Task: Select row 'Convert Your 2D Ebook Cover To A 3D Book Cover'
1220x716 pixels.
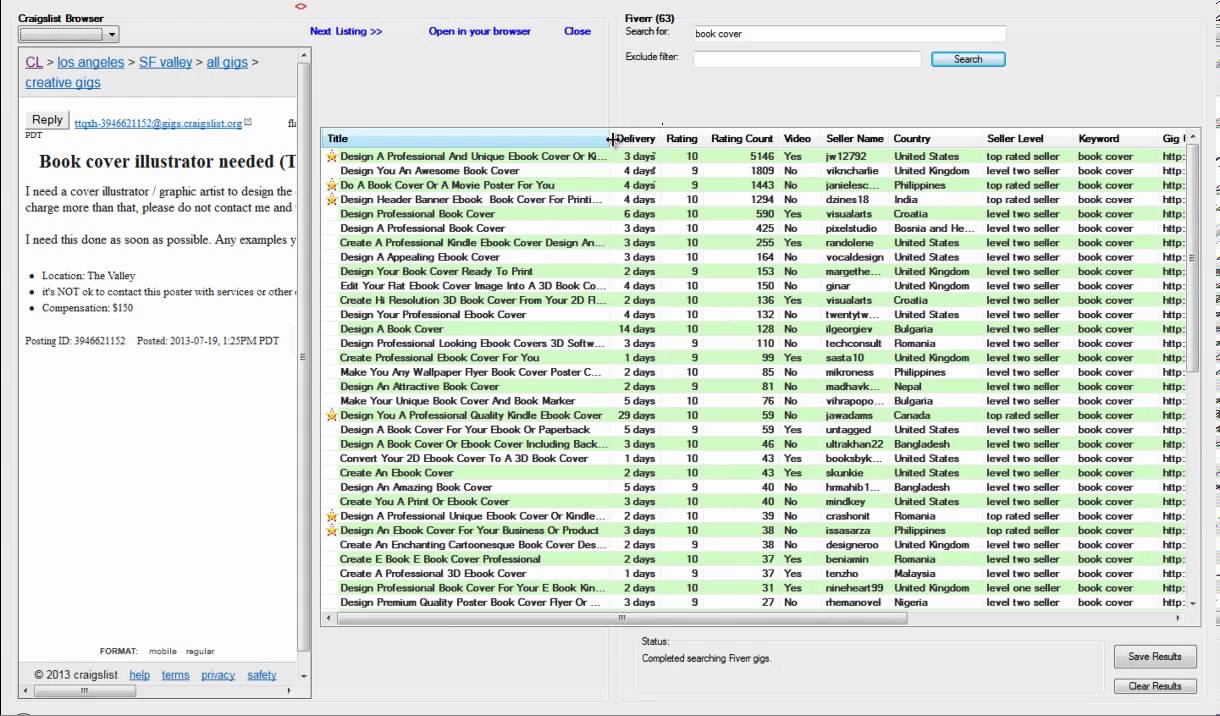Action: (x=754, y=459)
